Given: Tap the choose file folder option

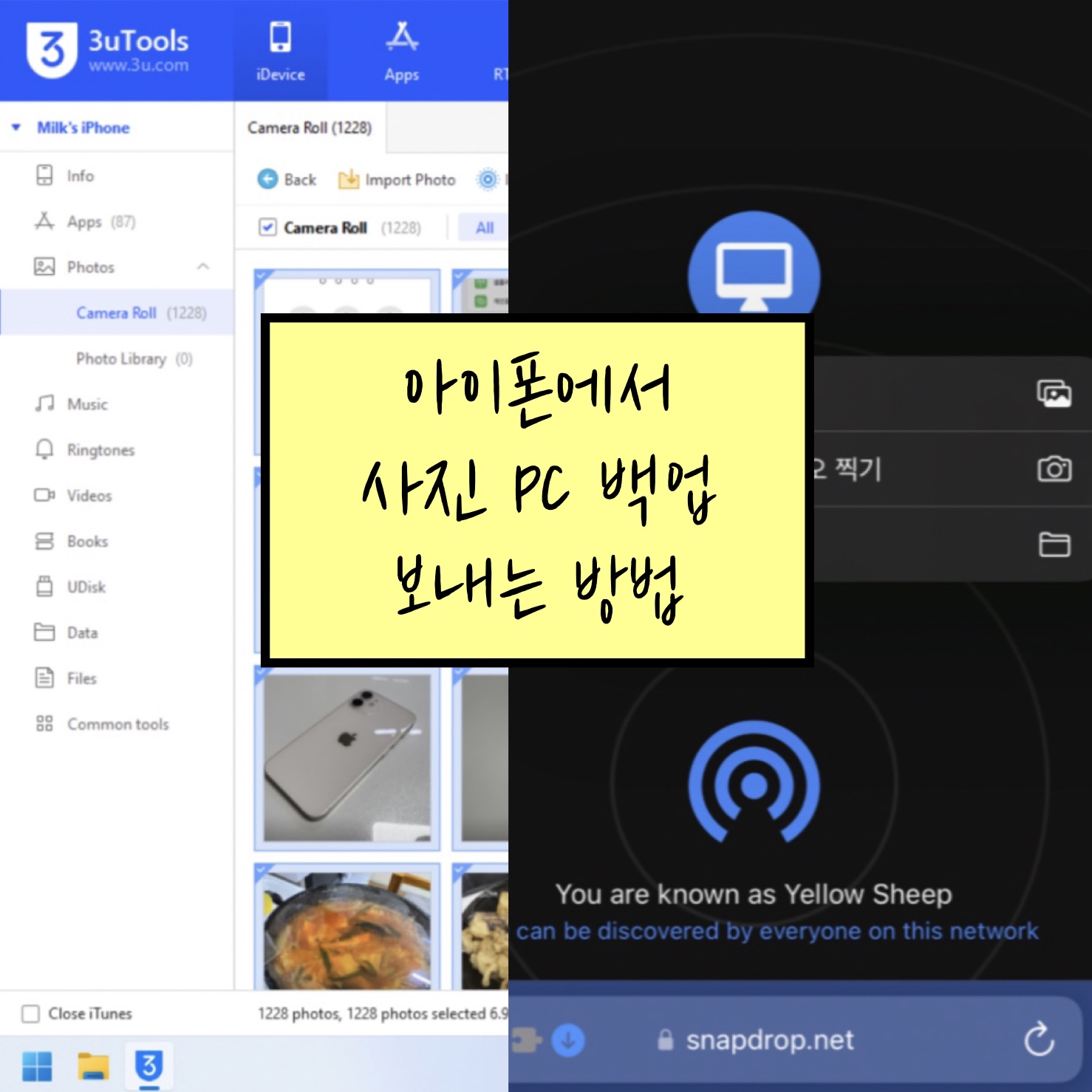Looking at the screenshot, I should coord(1054,545).
